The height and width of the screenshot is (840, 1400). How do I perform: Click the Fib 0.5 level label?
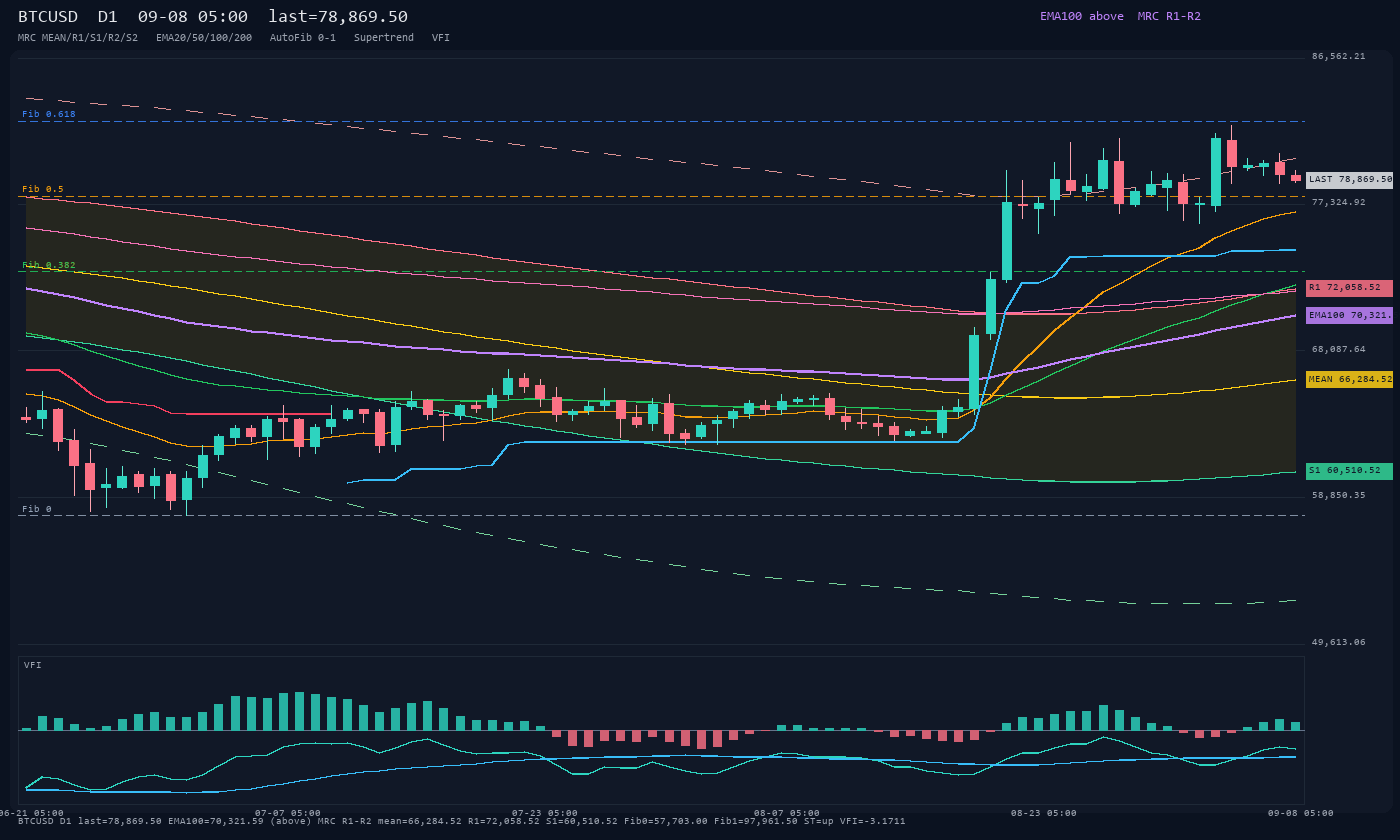click(x=43, y=189)
